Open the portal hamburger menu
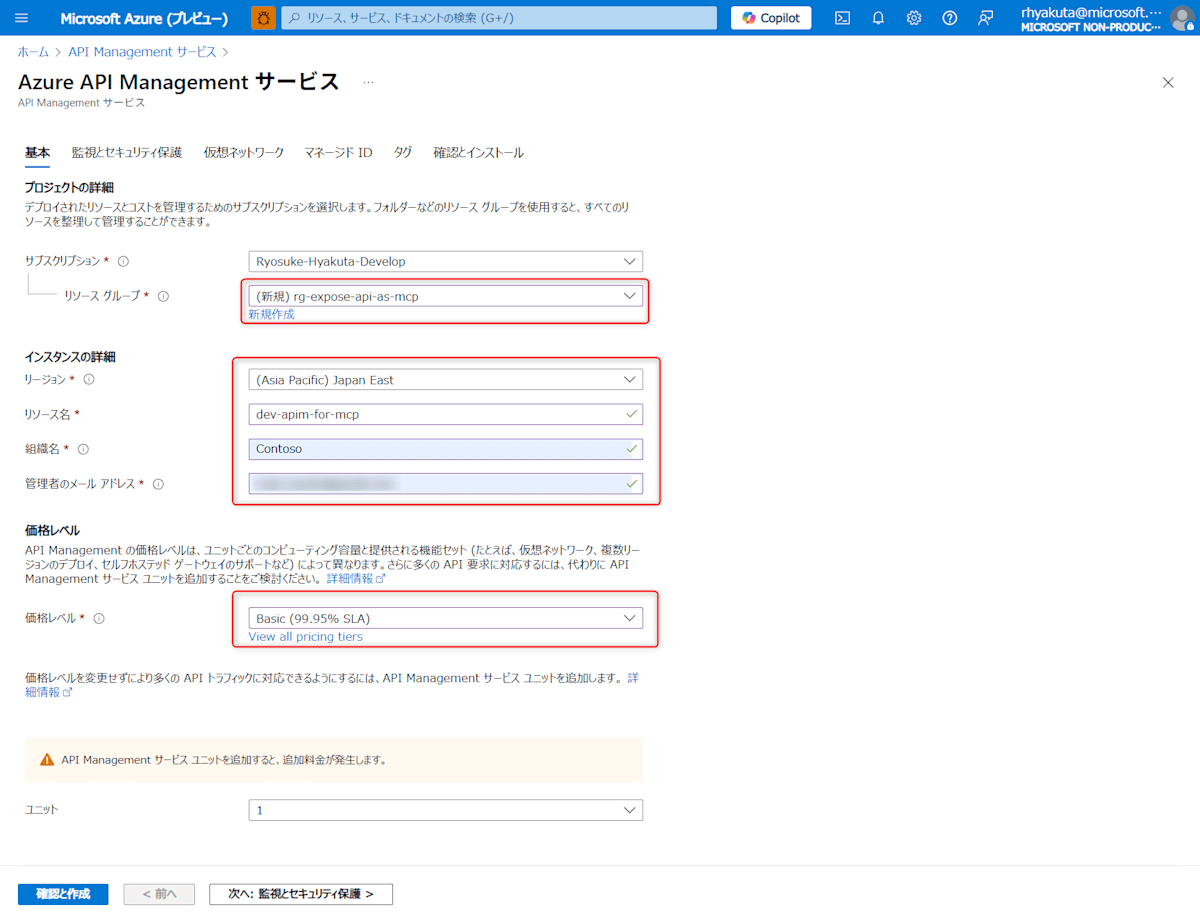 click(x=22, y=18)
